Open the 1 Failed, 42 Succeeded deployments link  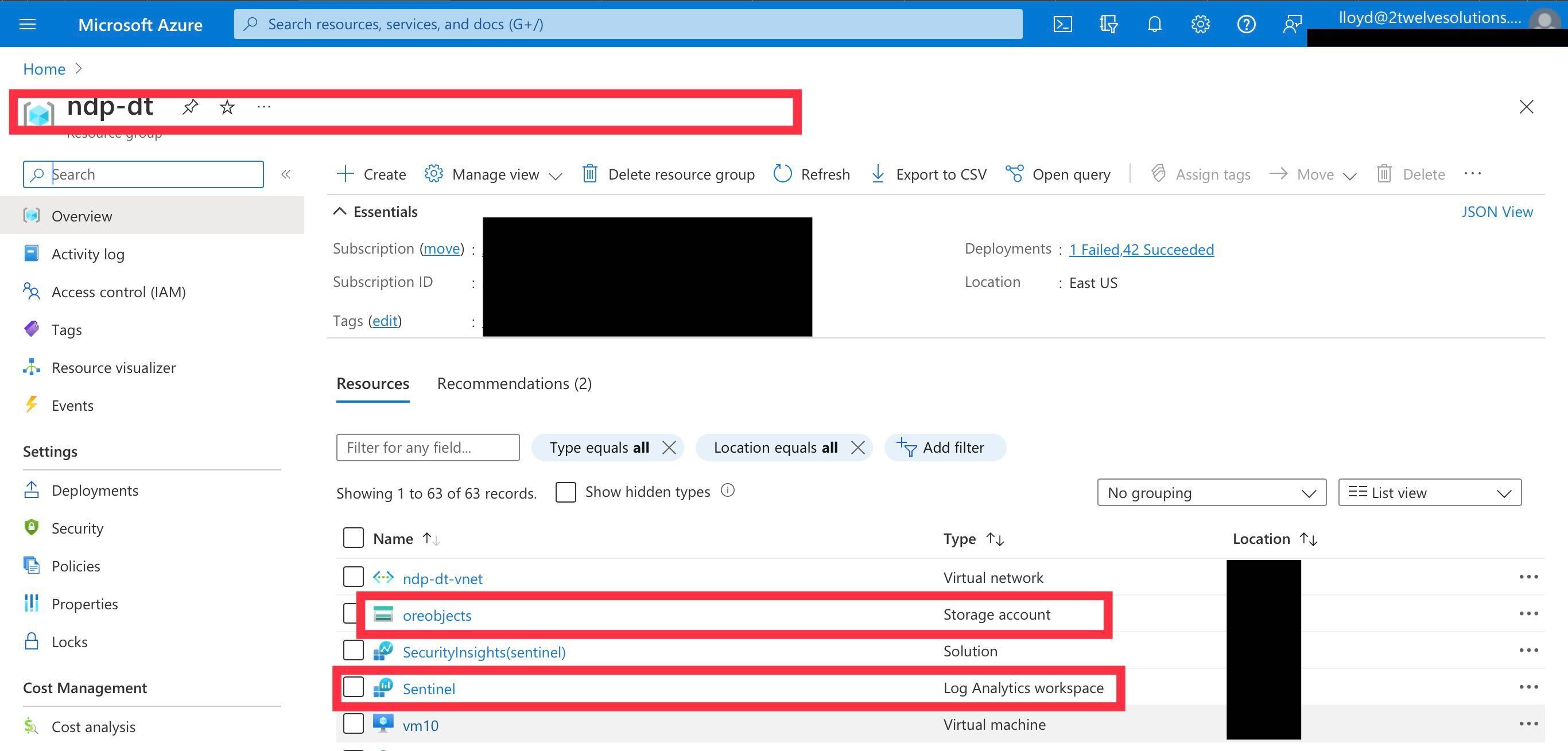coord(1142,250)
